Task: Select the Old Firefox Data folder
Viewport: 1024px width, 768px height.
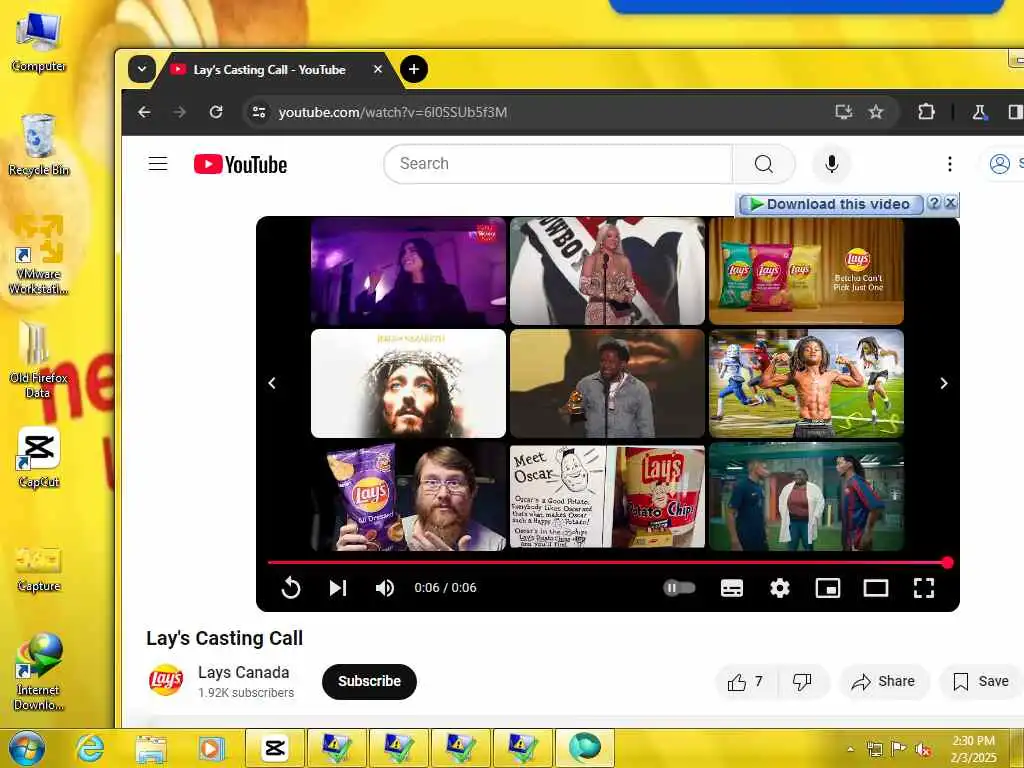Action: point(39,359)
